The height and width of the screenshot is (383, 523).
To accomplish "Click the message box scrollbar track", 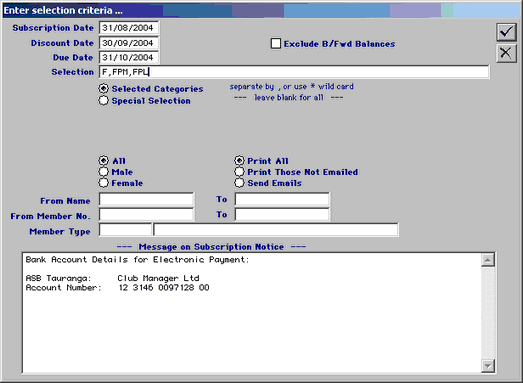I will [x=488, y=313].
